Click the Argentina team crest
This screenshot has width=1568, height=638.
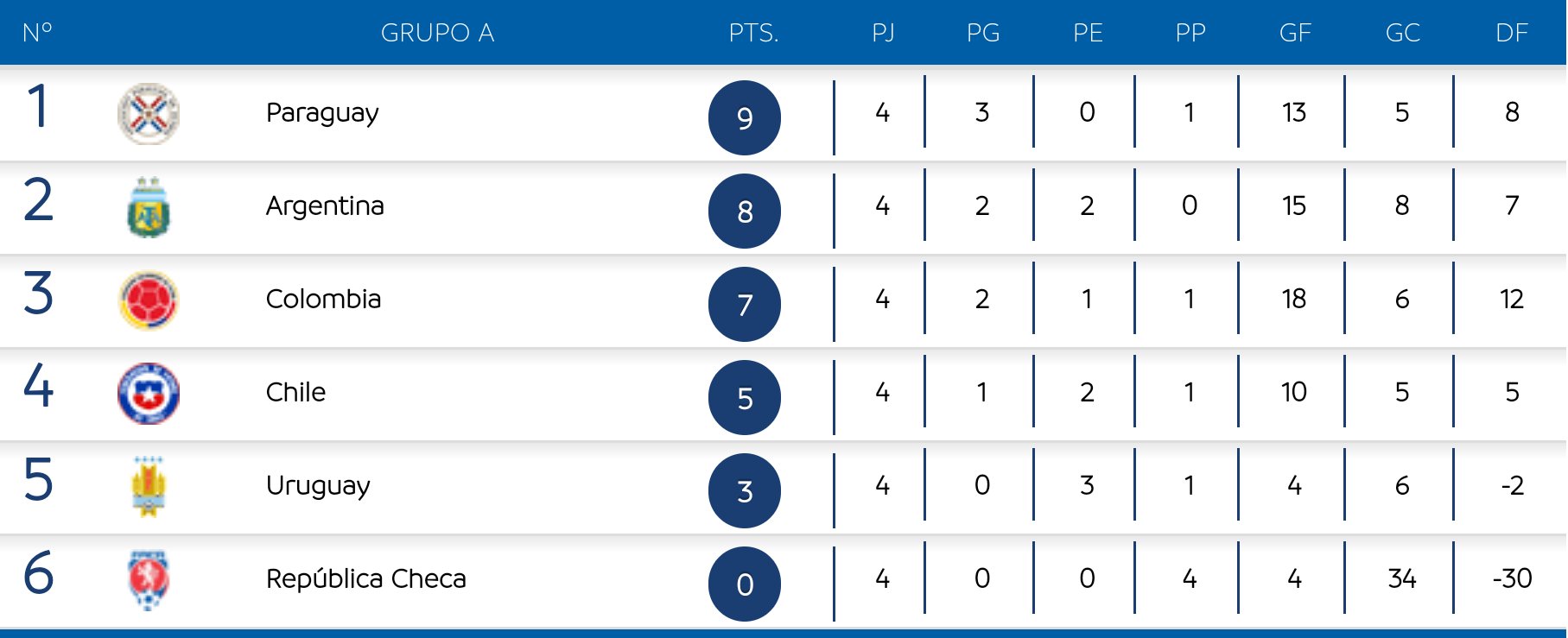coord(149,207)
